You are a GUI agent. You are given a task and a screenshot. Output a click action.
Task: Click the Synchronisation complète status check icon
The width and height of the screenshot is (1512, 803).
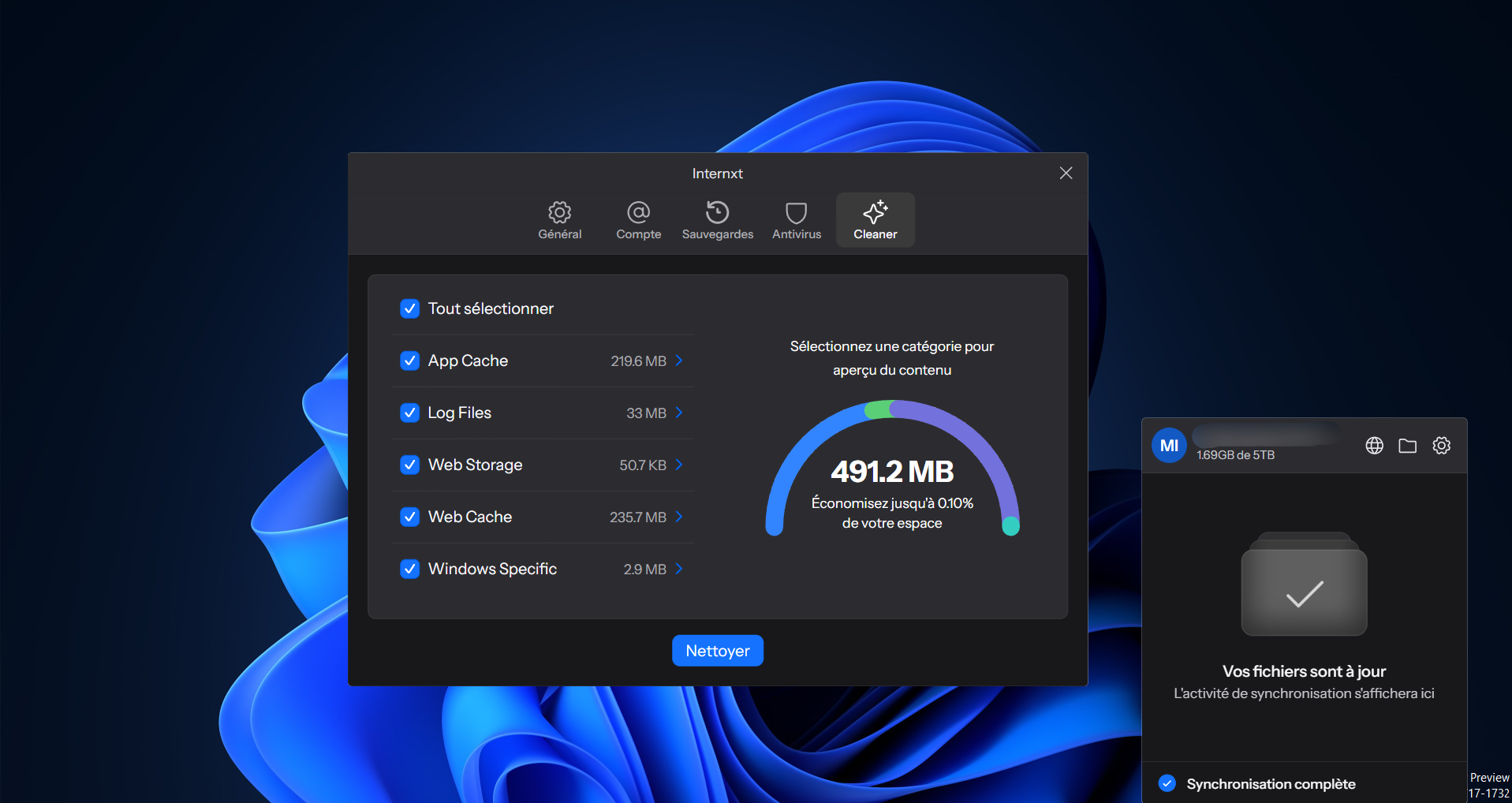click(1167, 783)
